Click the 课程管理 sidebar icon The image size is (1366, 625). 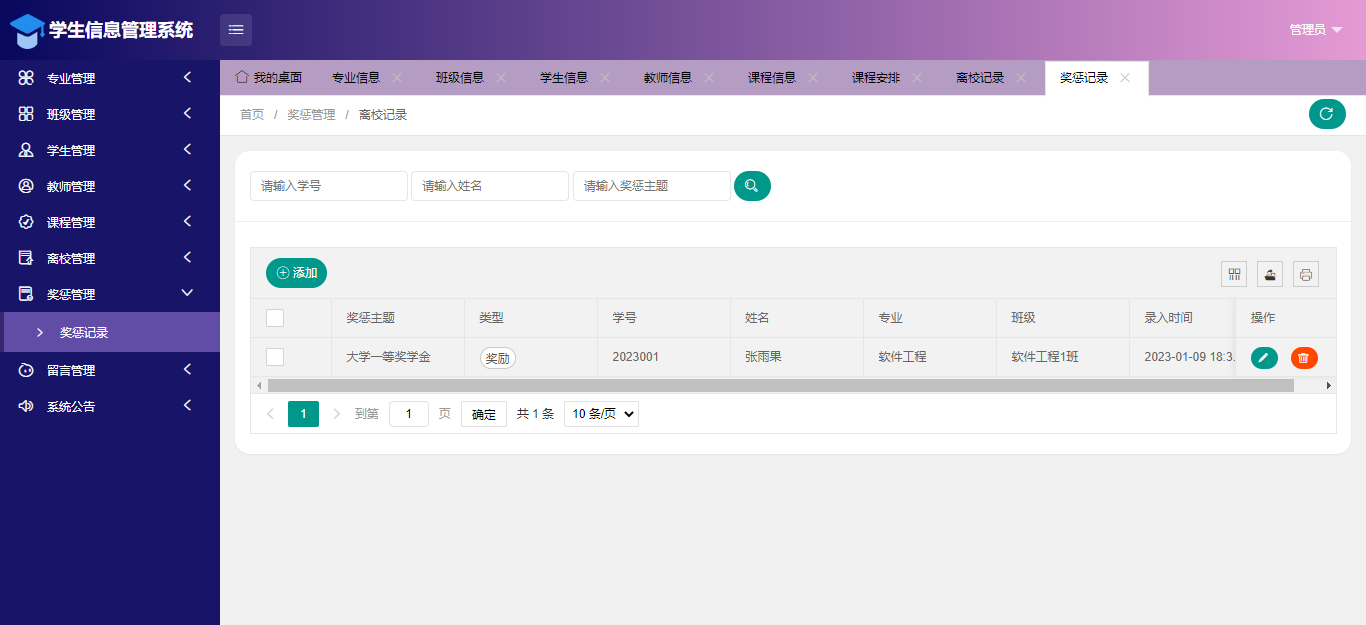pos(26,222)
